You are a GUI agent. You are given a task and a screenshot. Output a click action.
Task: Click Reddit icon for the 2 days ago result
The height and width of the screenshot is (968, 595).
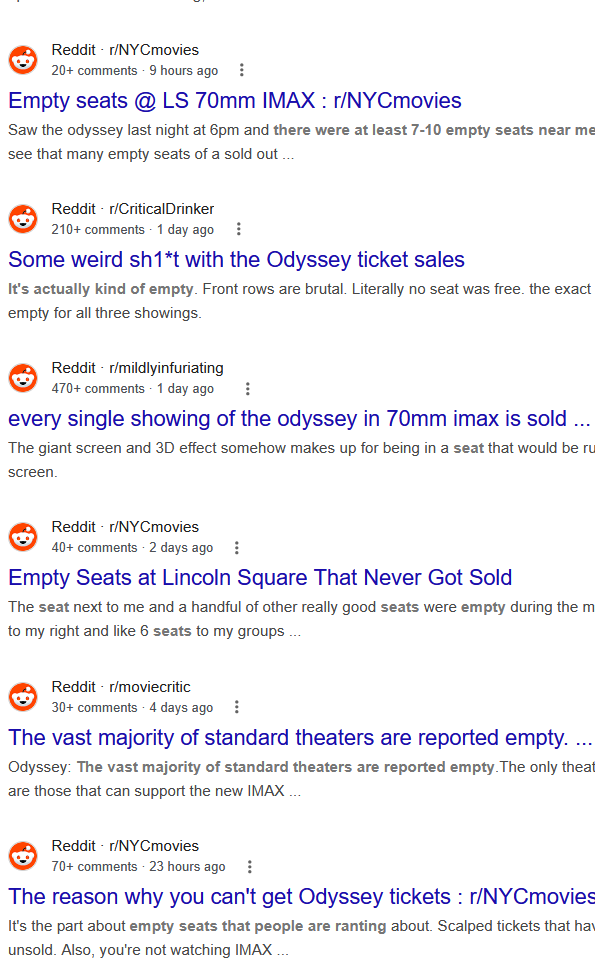[x=23, y=536]
